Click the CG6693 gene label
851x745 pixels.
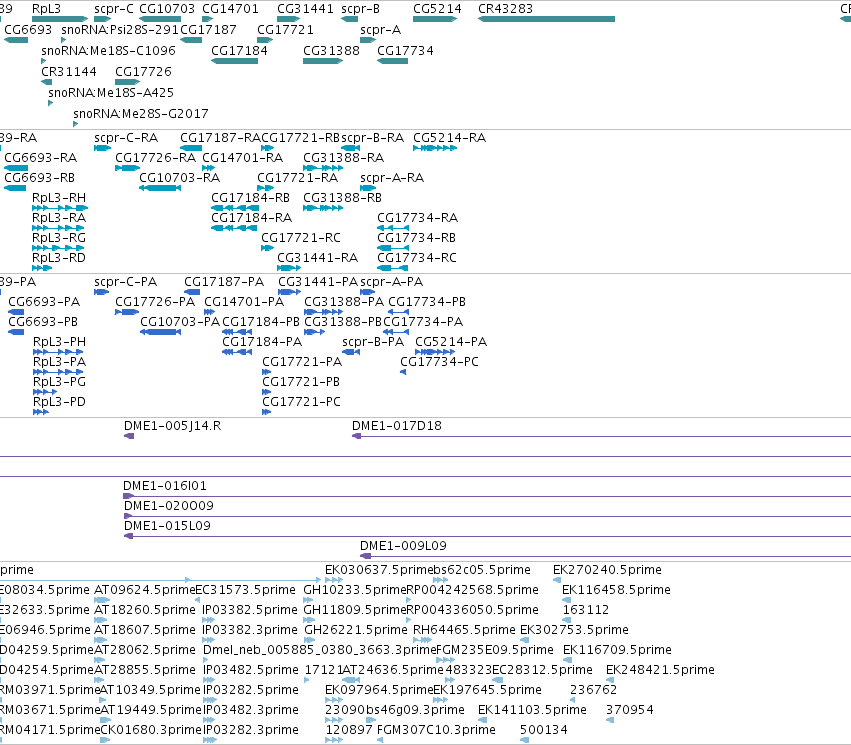[x=28, y=29]
